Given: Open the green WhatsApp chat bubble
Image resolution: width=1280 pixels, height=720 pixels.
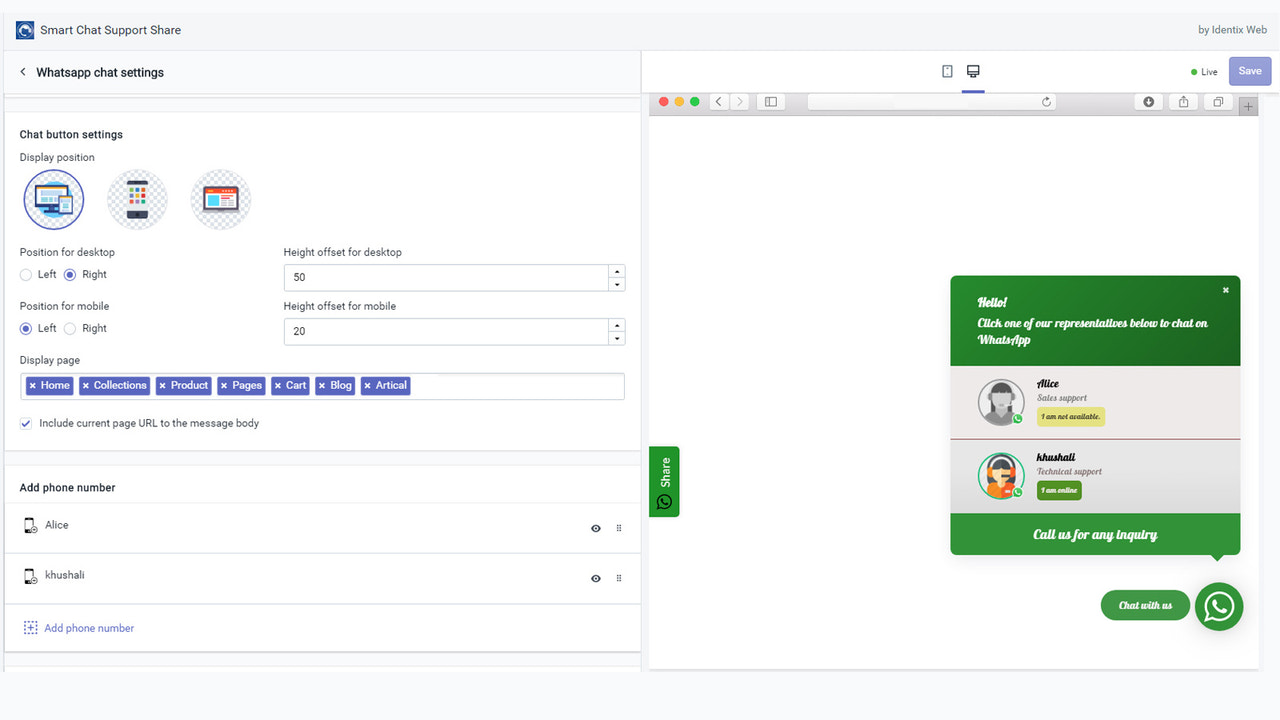Looking at the screenshot, I should click(x=1219, y=606).
